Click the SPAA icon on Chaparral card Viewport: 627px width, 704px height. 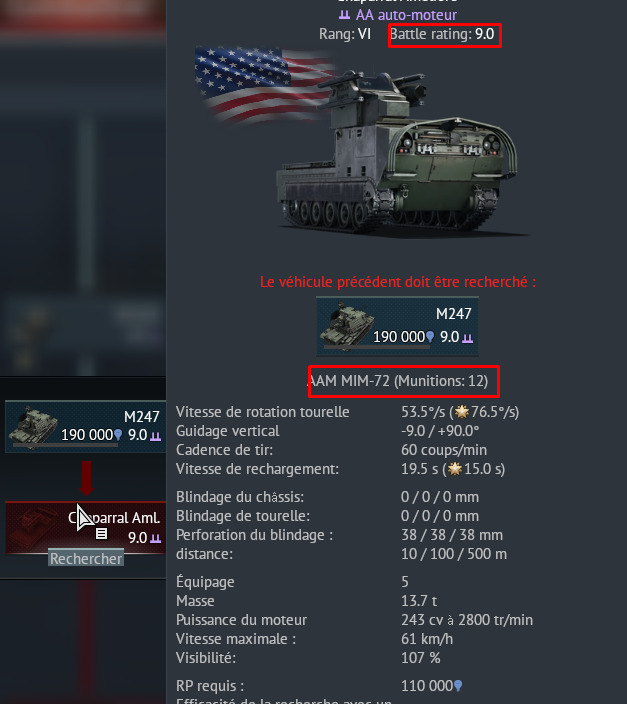tap(155, 538)
